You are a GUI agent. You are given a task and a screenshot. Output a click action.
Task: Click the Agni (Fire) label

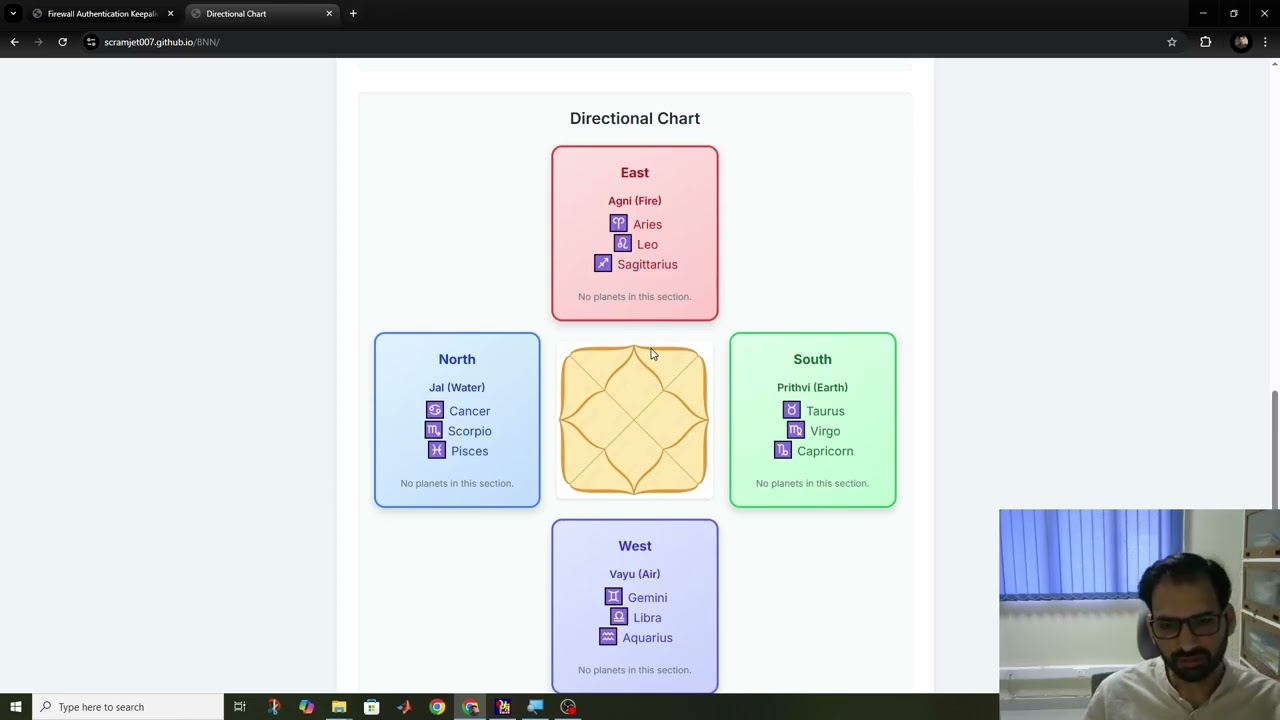click(x=634, y=201)
